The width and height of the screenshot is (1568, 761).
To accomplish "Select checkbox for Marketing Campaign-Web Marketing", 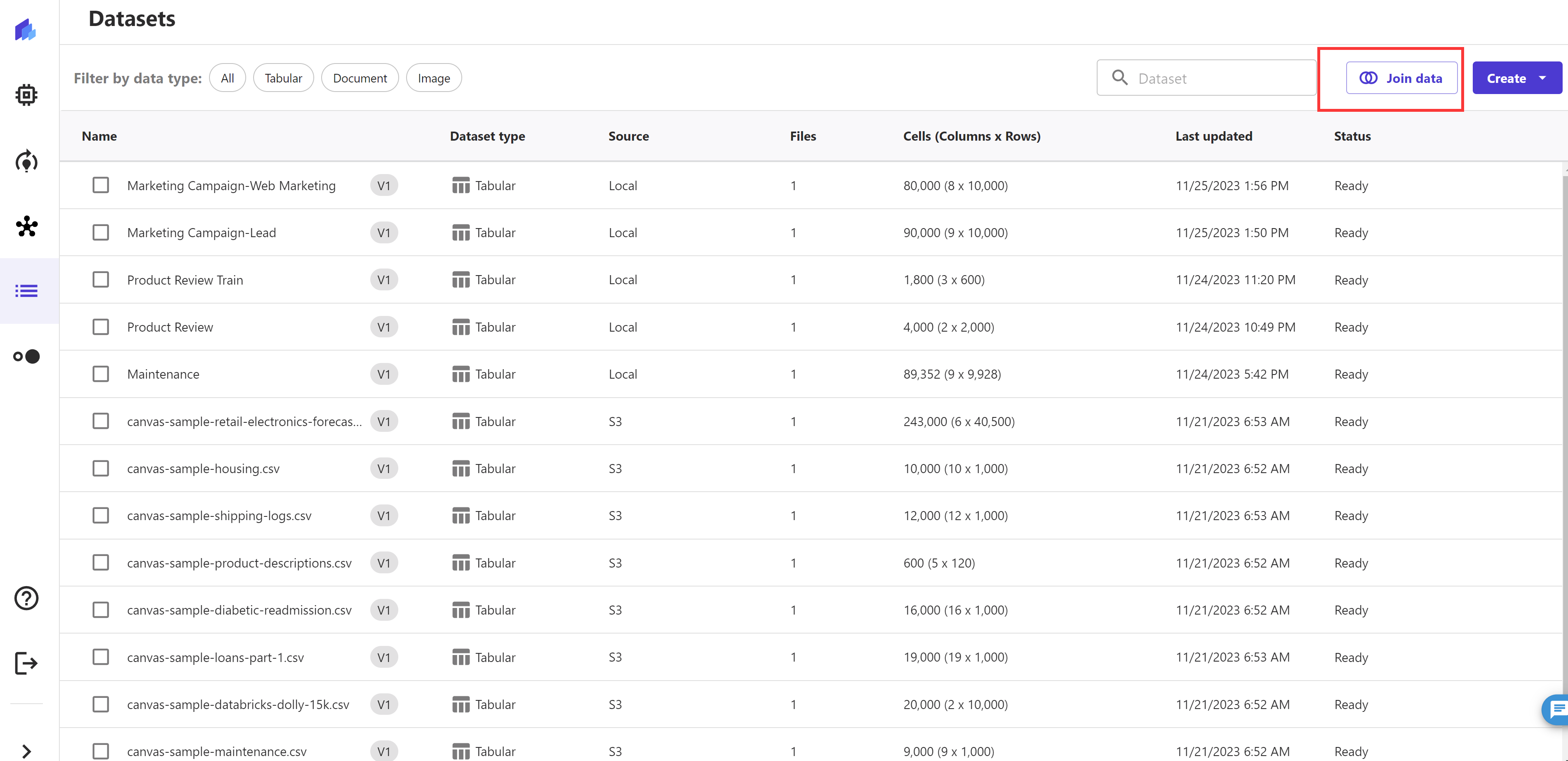I will coord(101,185).
